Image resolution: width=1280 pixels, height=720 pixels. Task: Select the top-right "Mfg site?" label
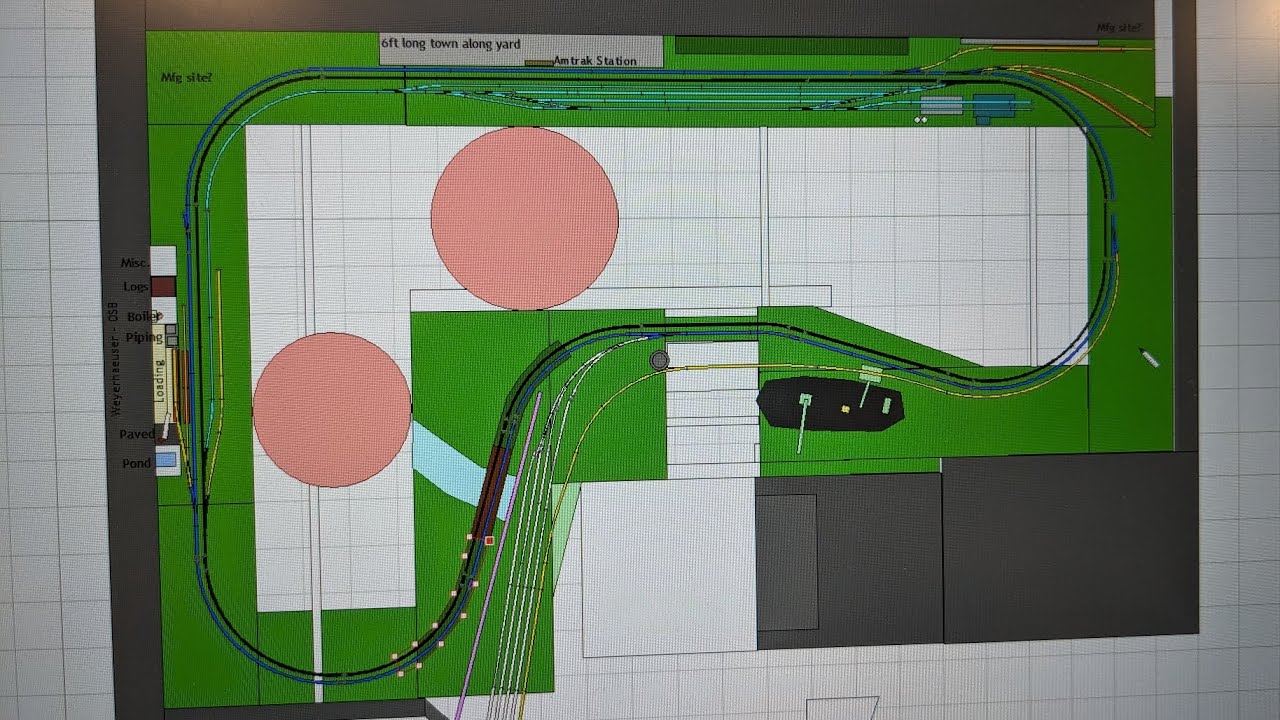1119,28
